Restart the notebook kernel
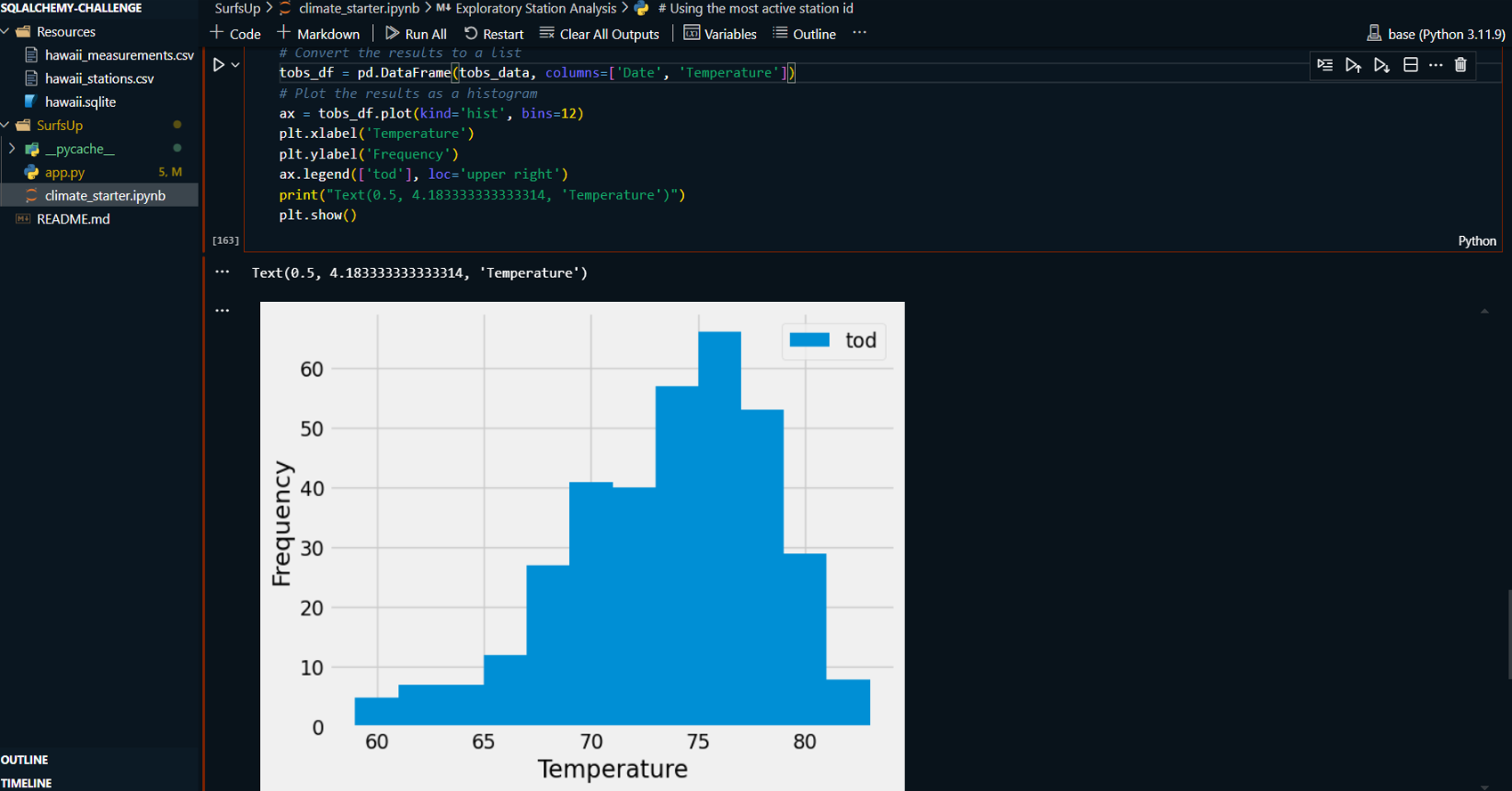 [493, 34]
